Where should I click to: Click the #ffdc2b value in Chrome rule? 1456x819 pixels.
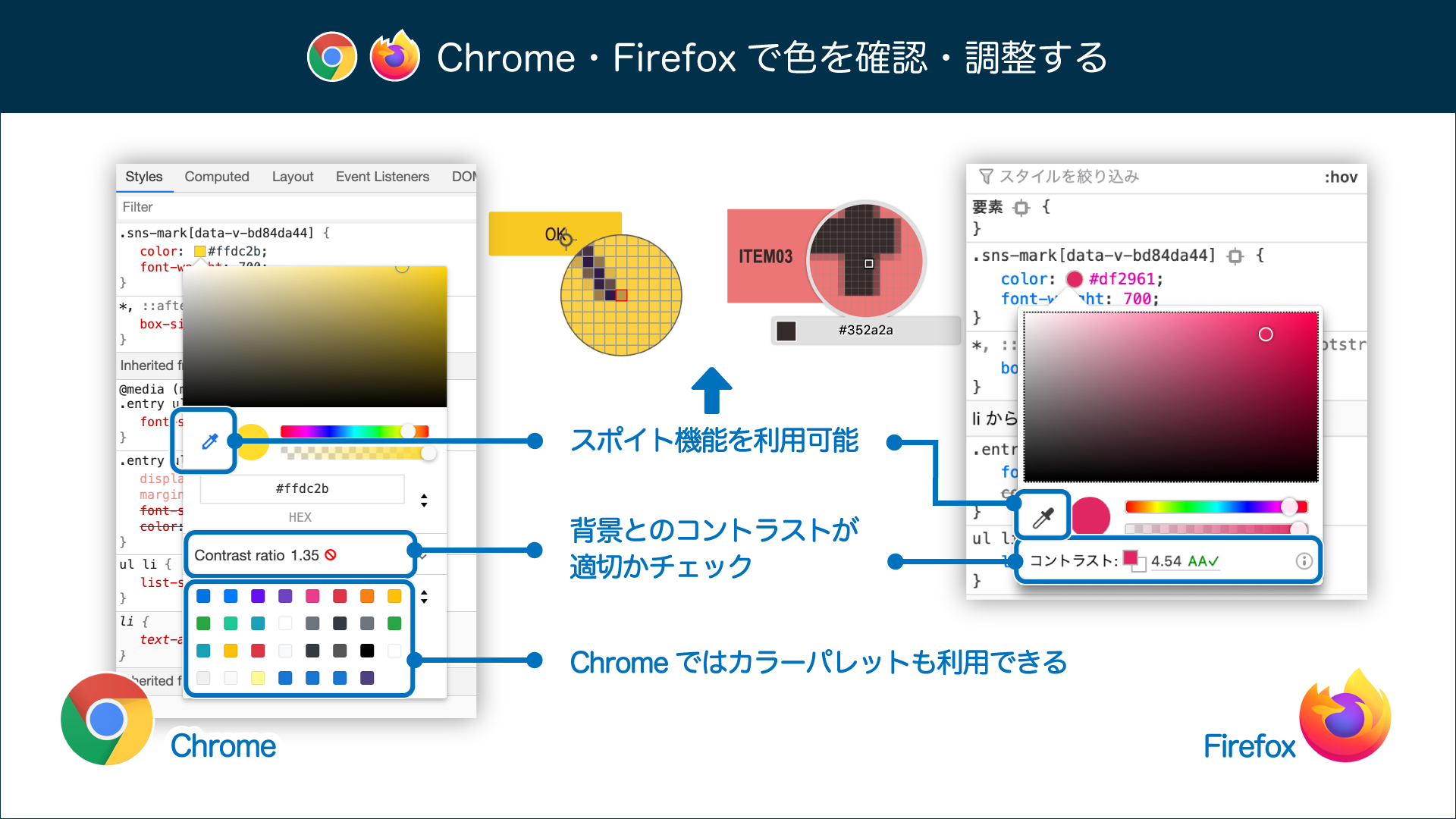[235, 252]
